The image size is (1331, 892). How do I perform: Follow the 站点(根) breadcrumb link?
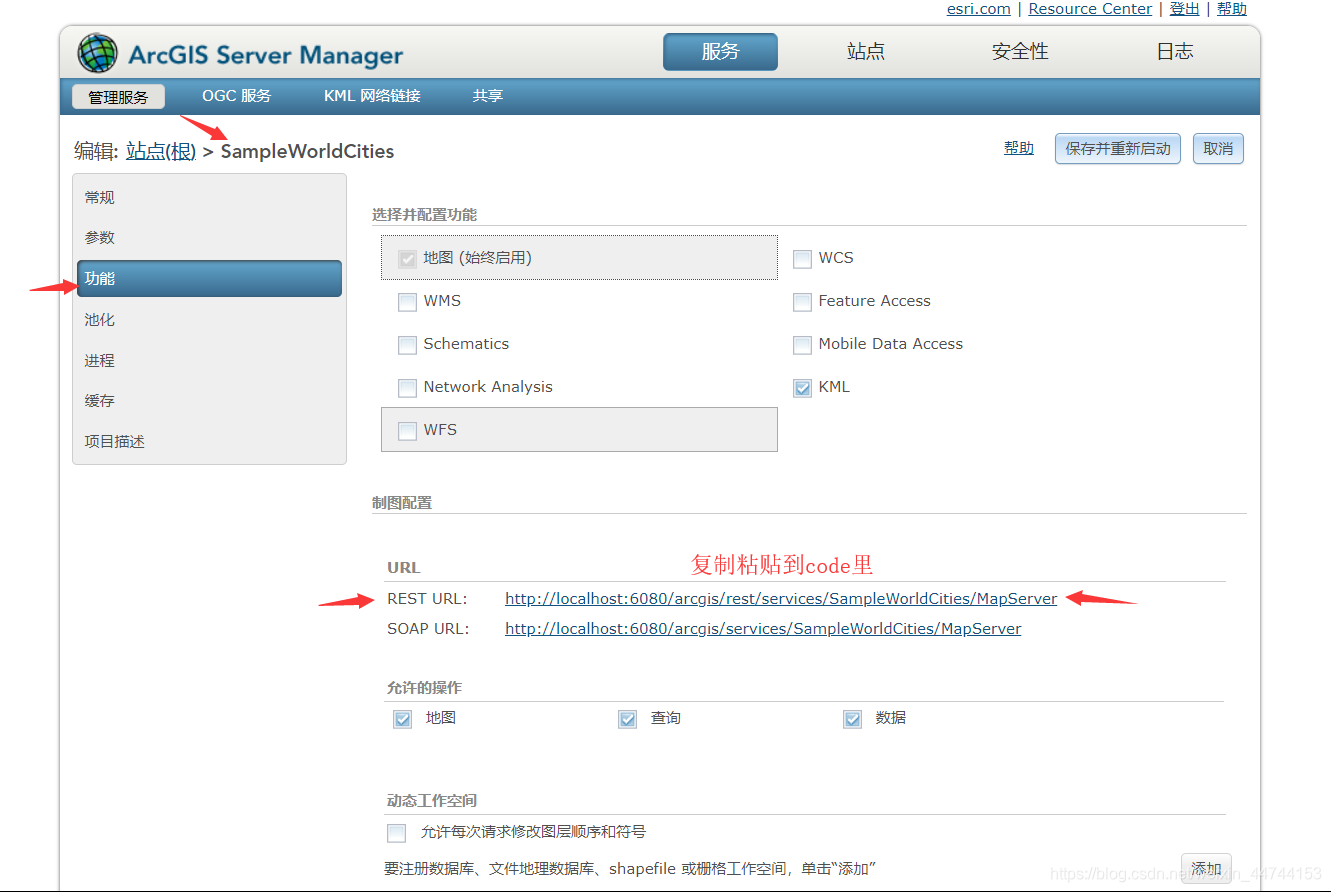click(161, 152)
